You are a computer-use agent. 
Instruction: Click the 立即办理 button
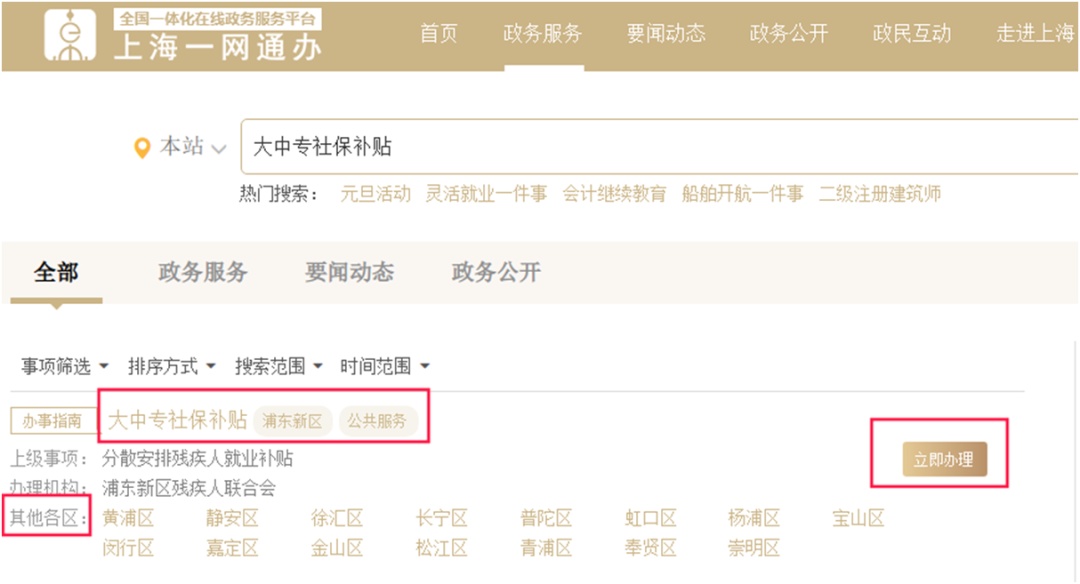944,461
